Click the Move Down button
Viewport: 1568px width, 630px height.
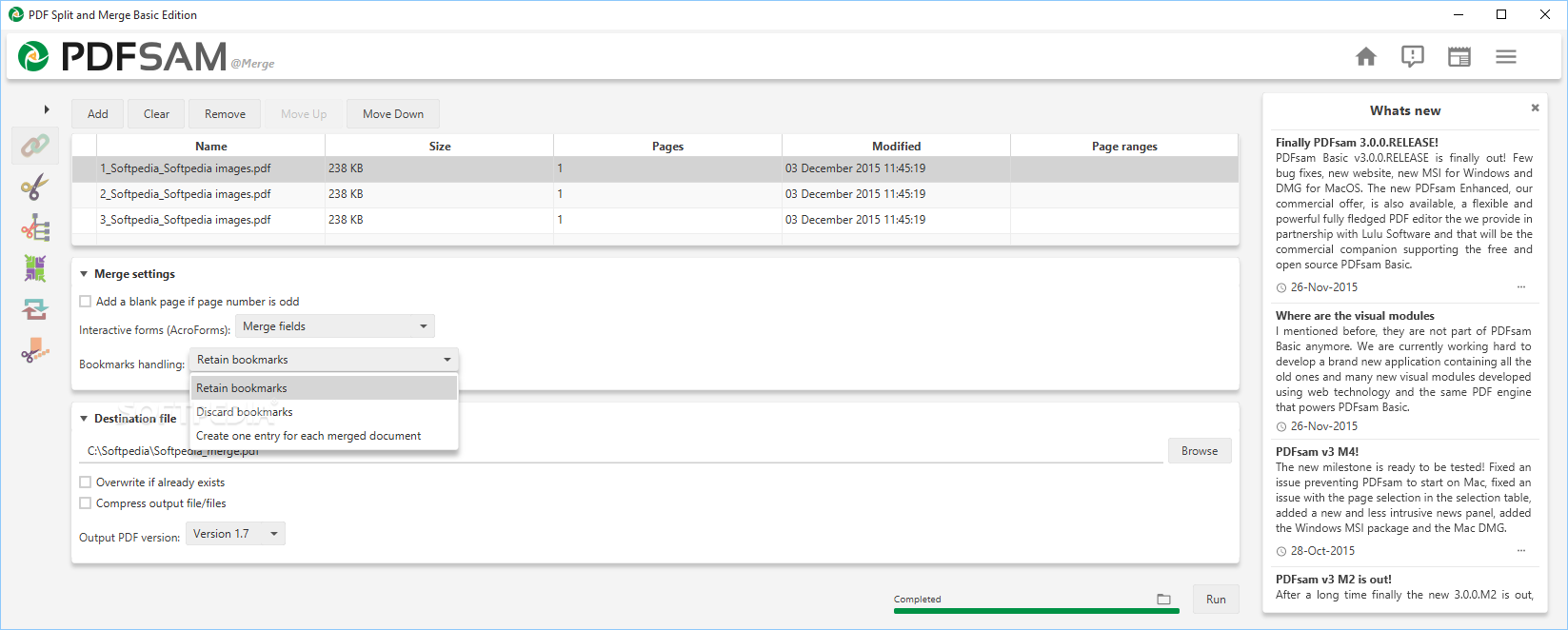tap(393, 114)
